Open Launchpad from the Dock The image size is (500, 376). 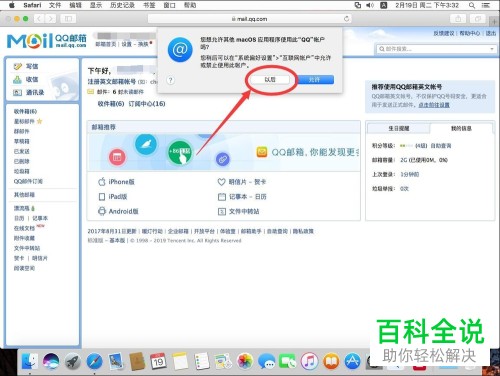click(73, 361)
